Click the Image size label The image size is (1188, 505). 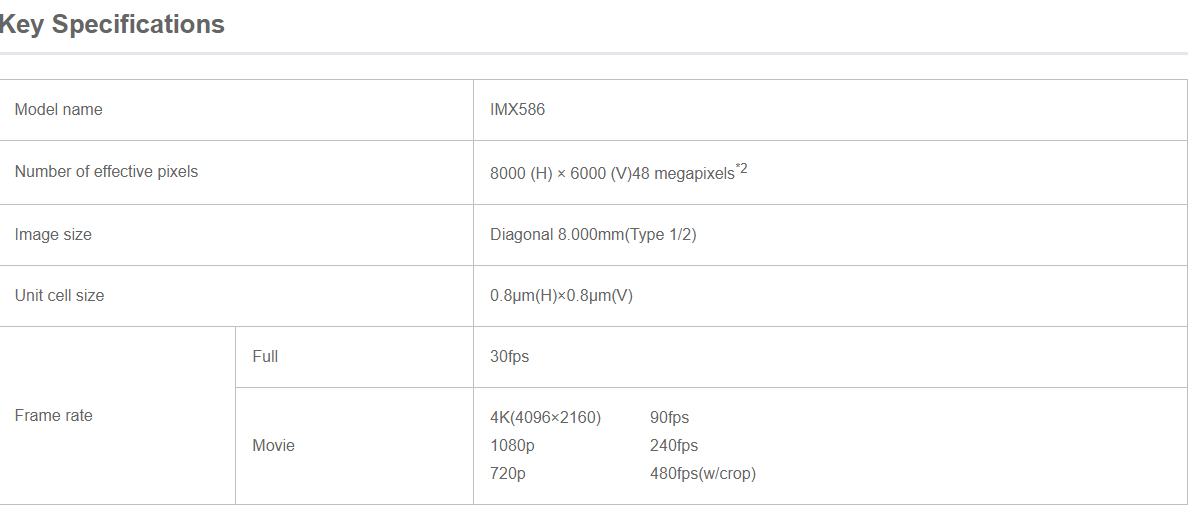[53, 235]
